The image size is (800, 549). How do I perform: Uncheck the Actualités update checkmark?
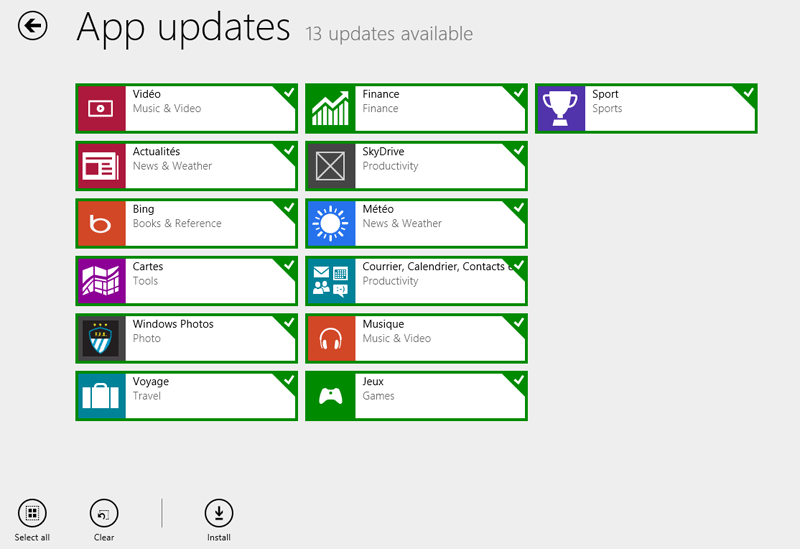click(288, 150)
